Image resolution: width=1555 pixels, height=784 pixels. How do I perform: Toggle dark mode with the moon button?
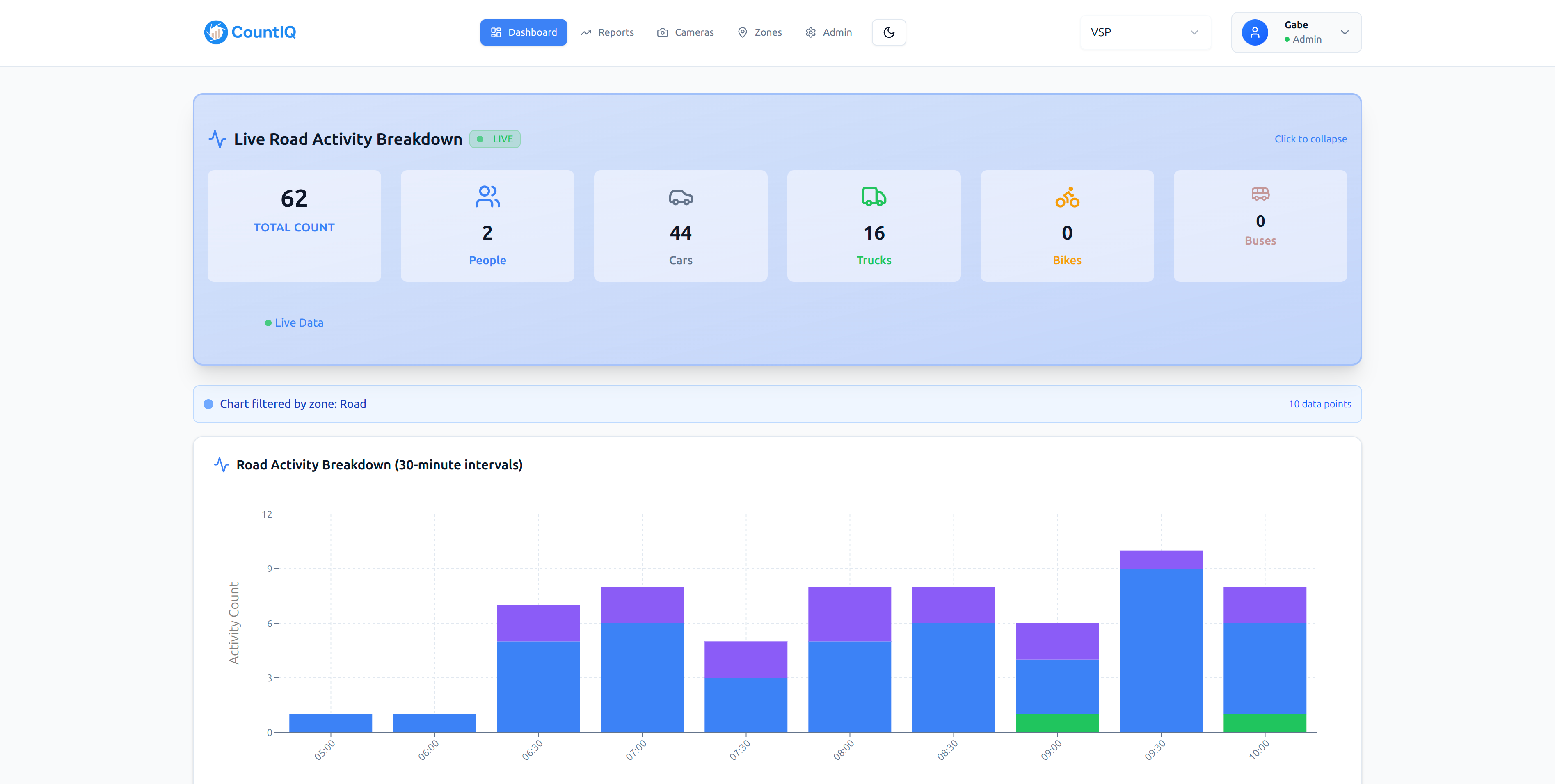tap(888, 32)
